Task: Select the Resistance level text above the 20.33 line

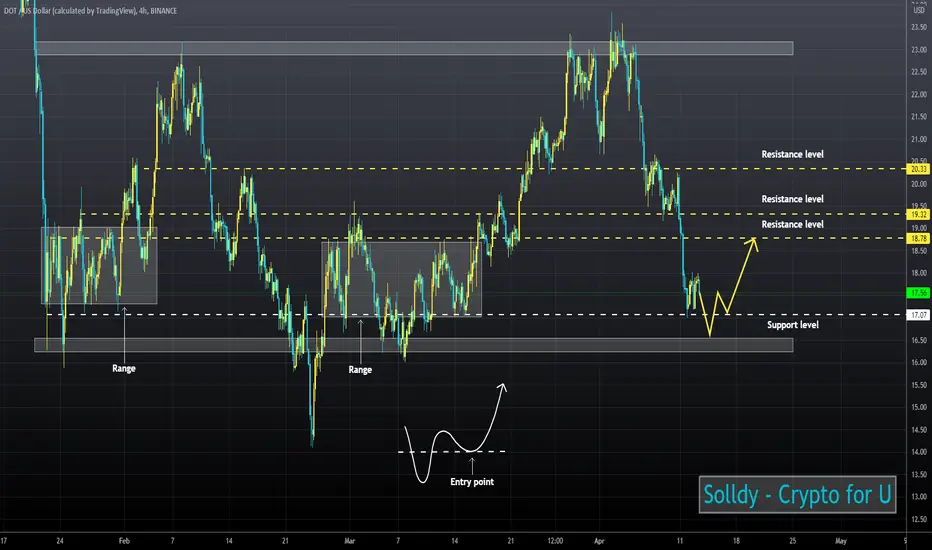Action: pos(792,155)
